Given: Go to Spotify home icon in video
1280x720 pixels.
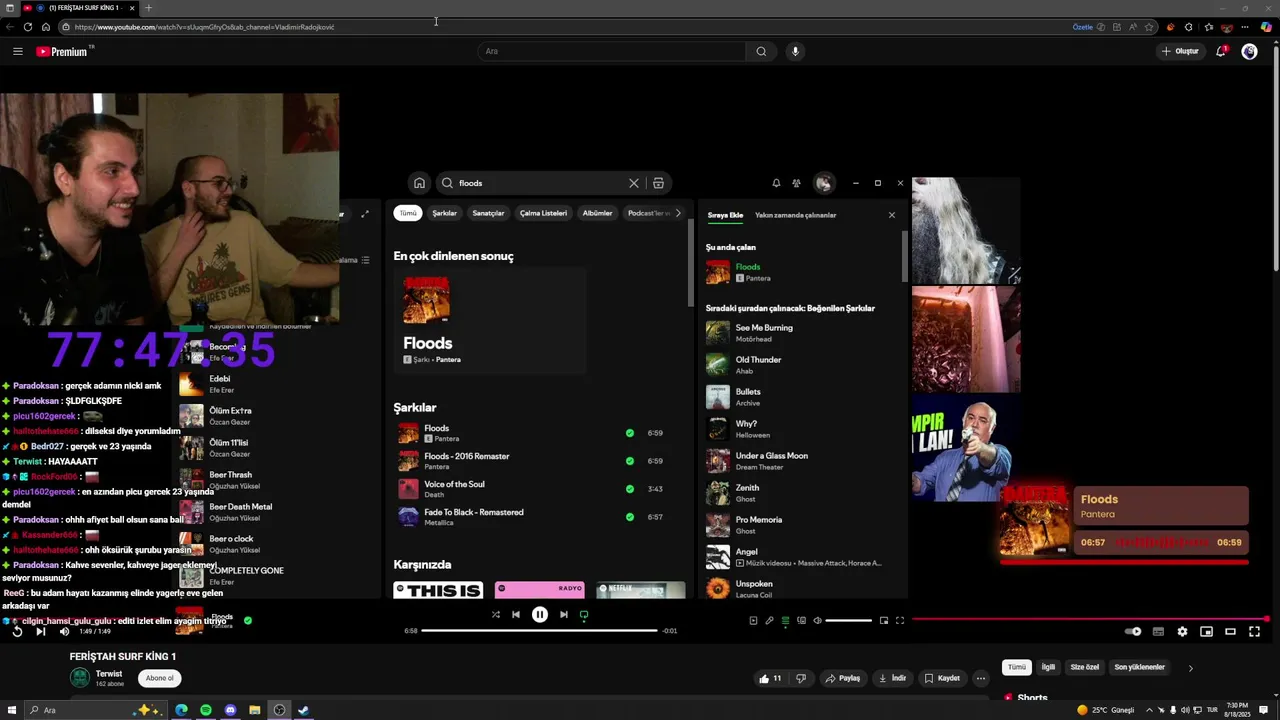Looking at the screenshot, I should tap(419, 183).
